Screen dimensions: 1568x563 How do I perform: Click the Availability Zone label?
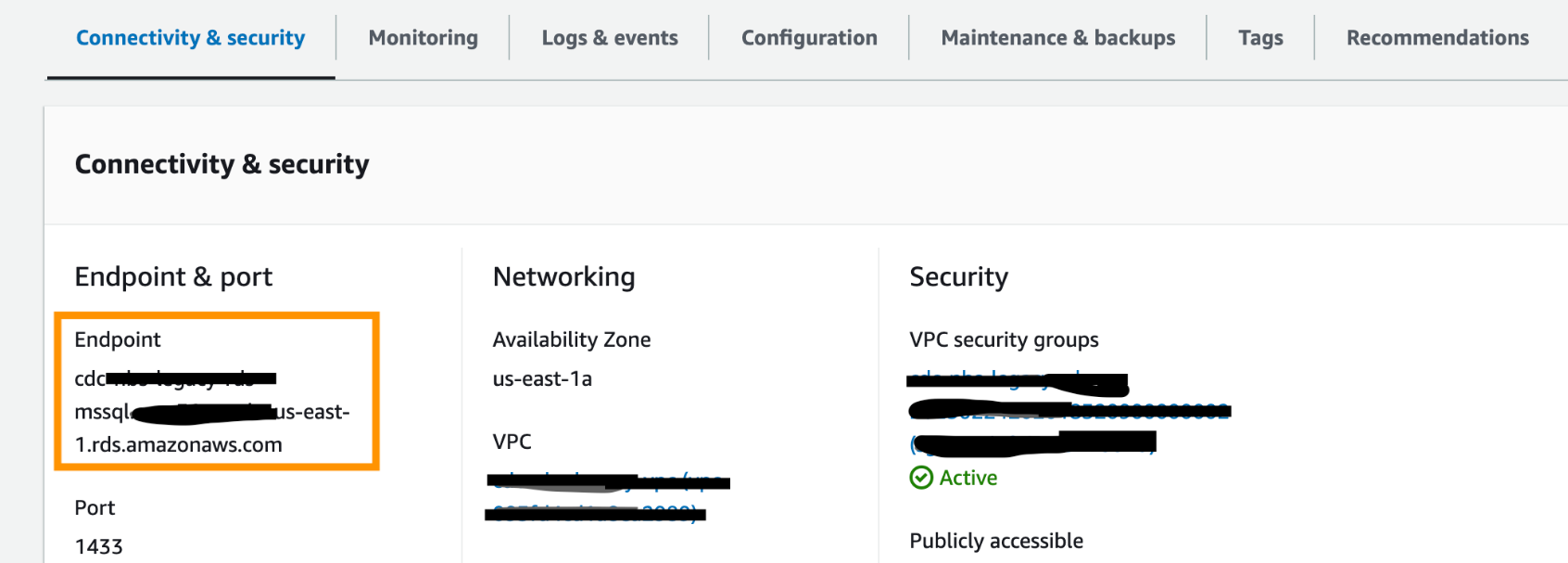click(x=571, y=339)
